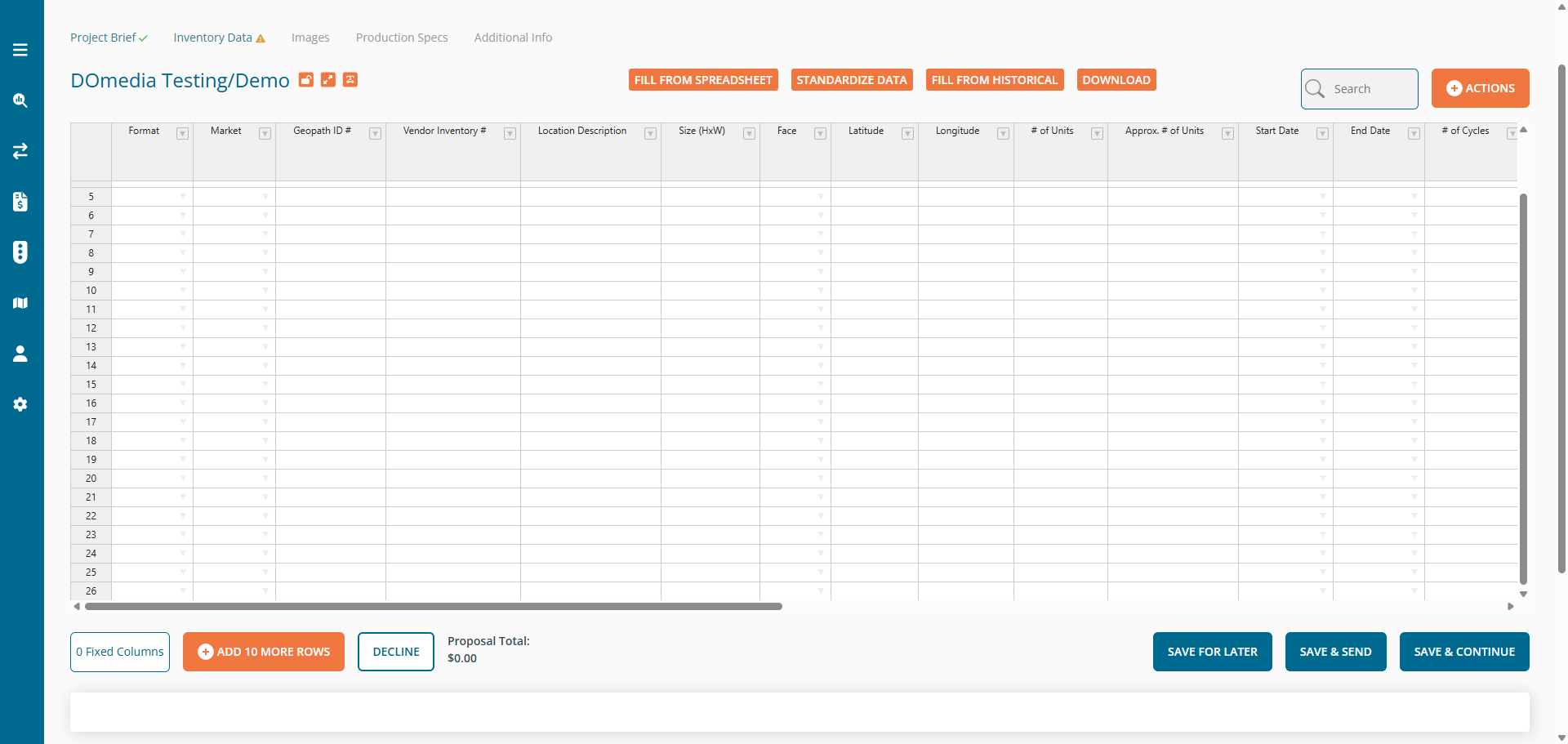This screenshot has height=744, width=1568.
Task: Open the analytics search sidebar icon
Action: tap(20, 100)
